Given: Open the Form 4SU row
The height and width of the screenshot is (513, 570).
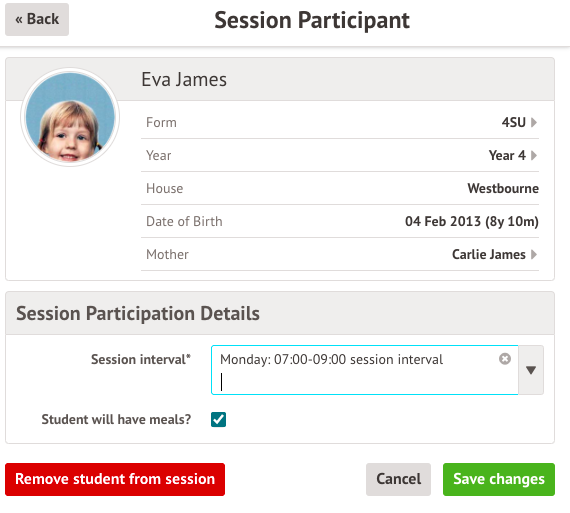Looking at the screenshot, I should (340, 122).
